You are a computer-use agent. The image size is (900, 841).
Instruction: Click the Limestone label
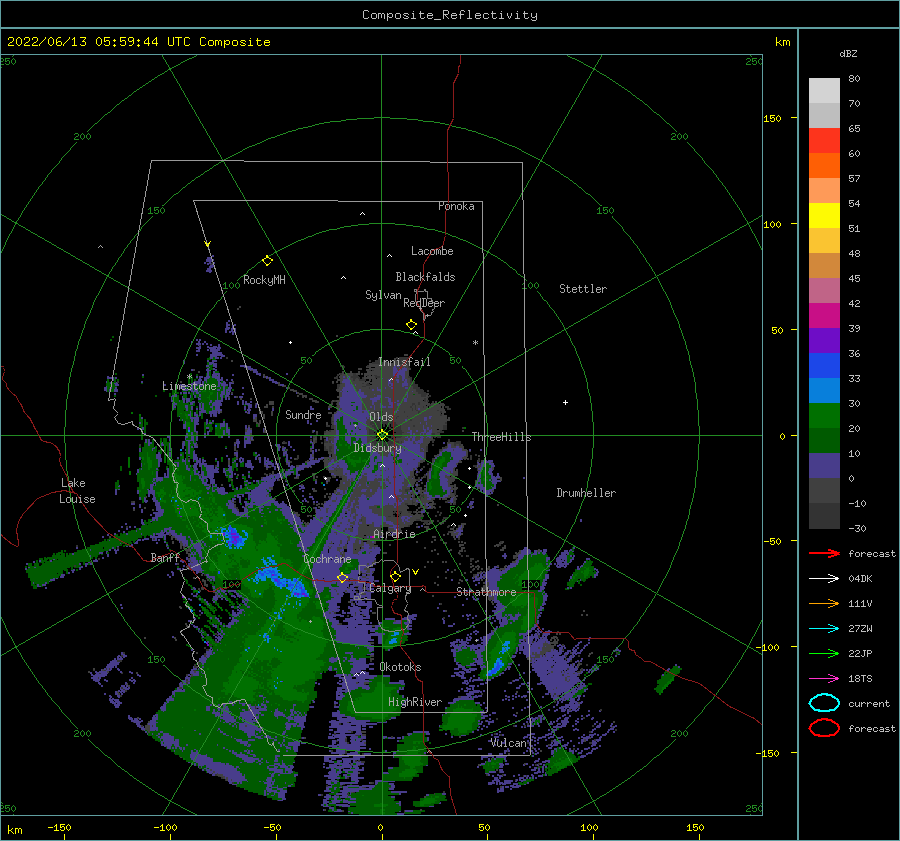tap(189, 386)
